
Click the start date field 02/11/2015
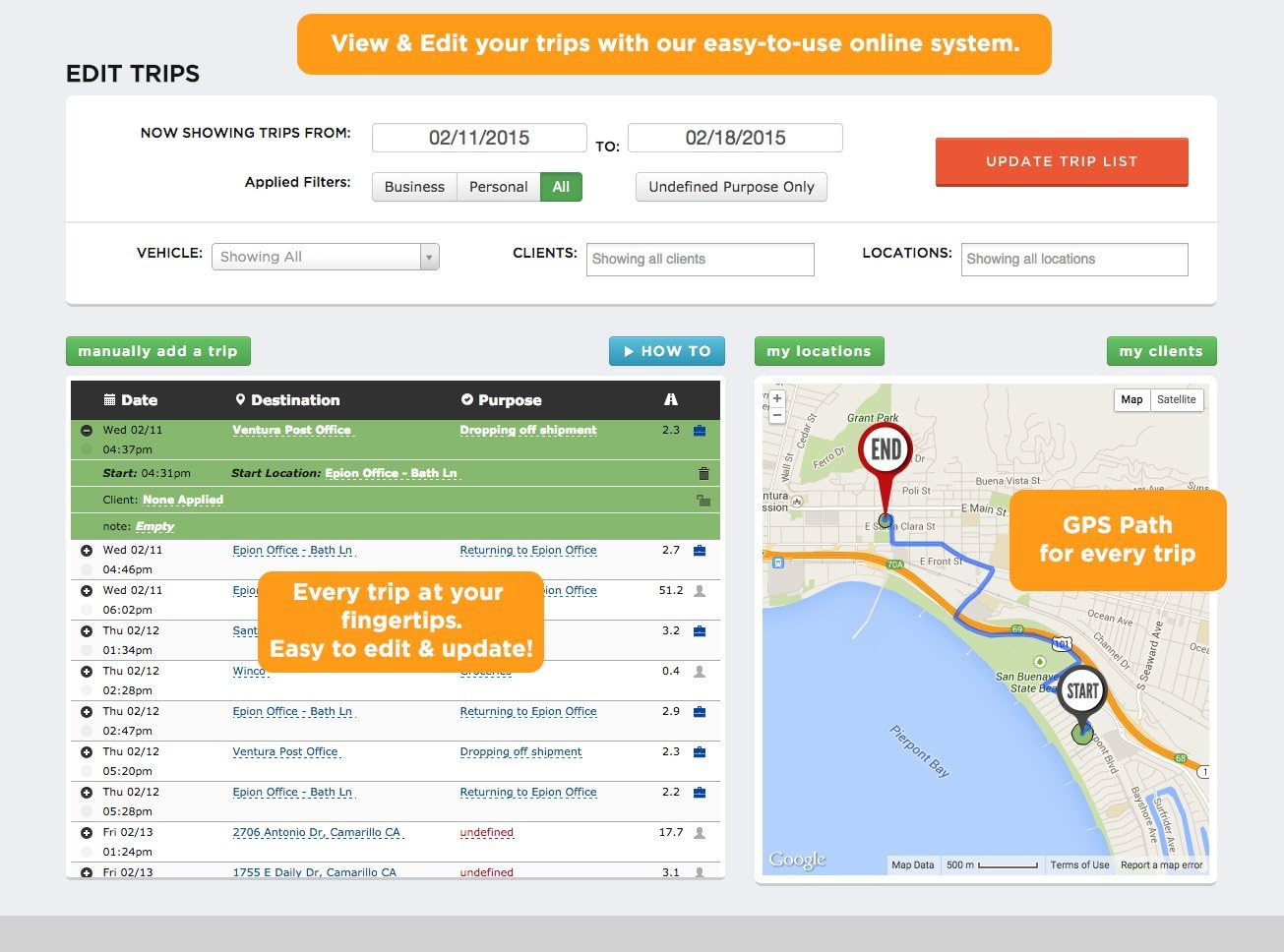[x=479, y=138]
